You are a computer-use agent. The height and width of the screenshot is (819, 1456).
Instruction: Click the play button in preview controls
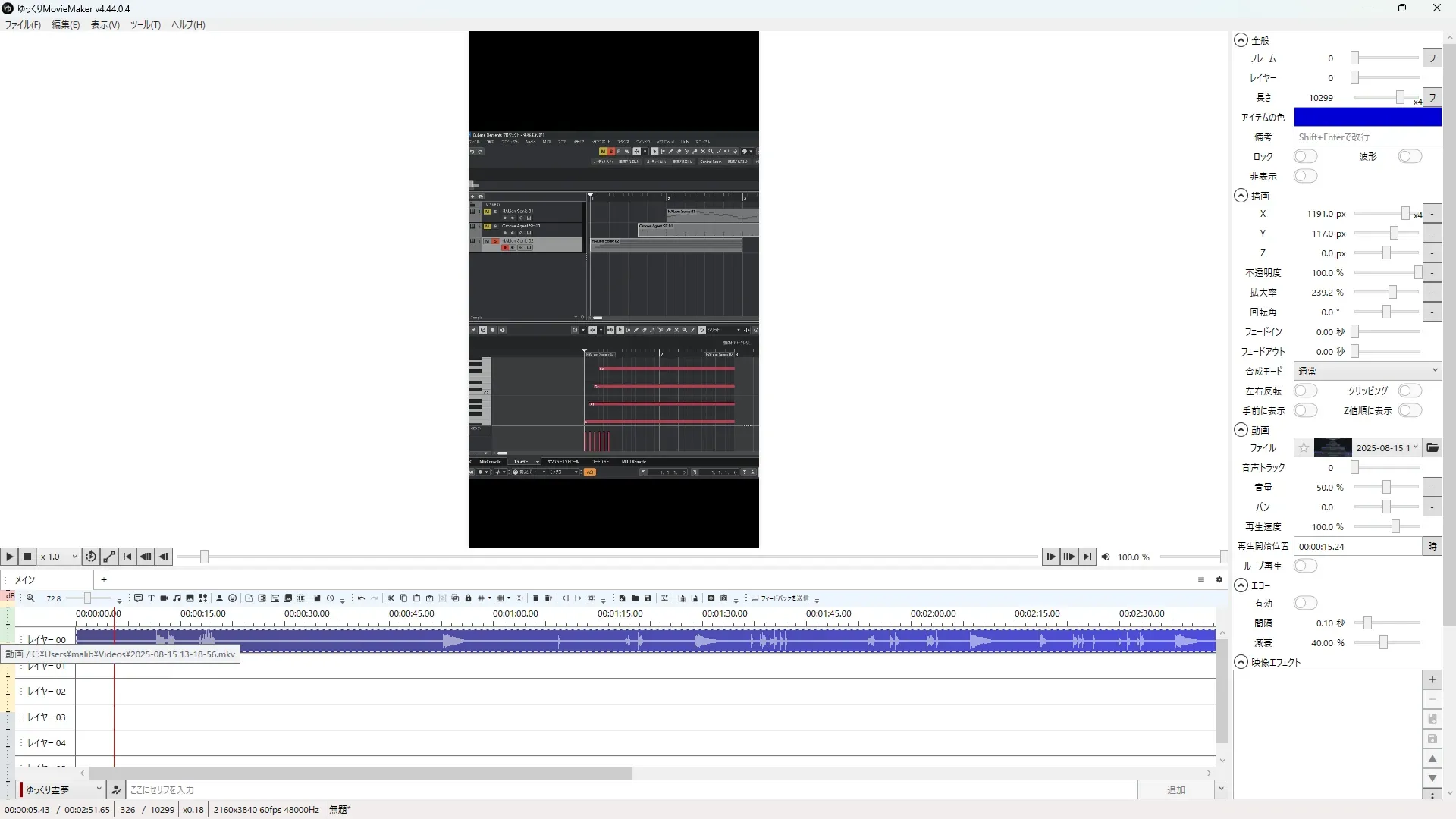click(9, 557)
